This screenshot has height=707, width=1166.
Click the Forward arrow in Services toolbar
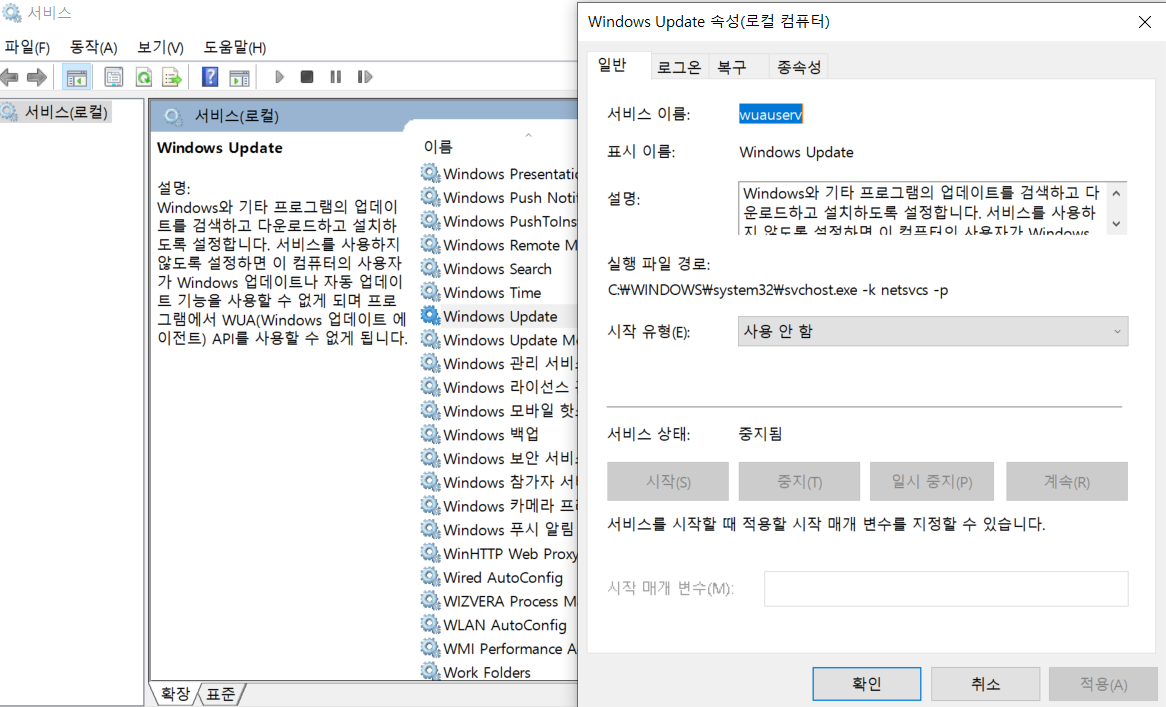coord(36,77)
